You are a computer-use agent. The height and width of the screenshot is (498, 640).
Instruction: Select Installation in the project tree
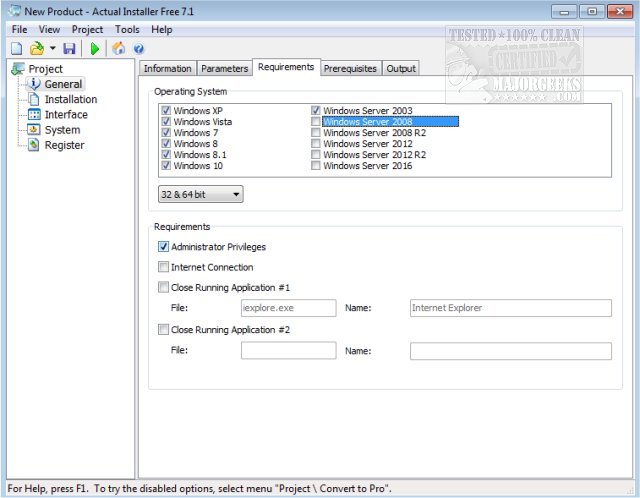click(x=71, y=99)
